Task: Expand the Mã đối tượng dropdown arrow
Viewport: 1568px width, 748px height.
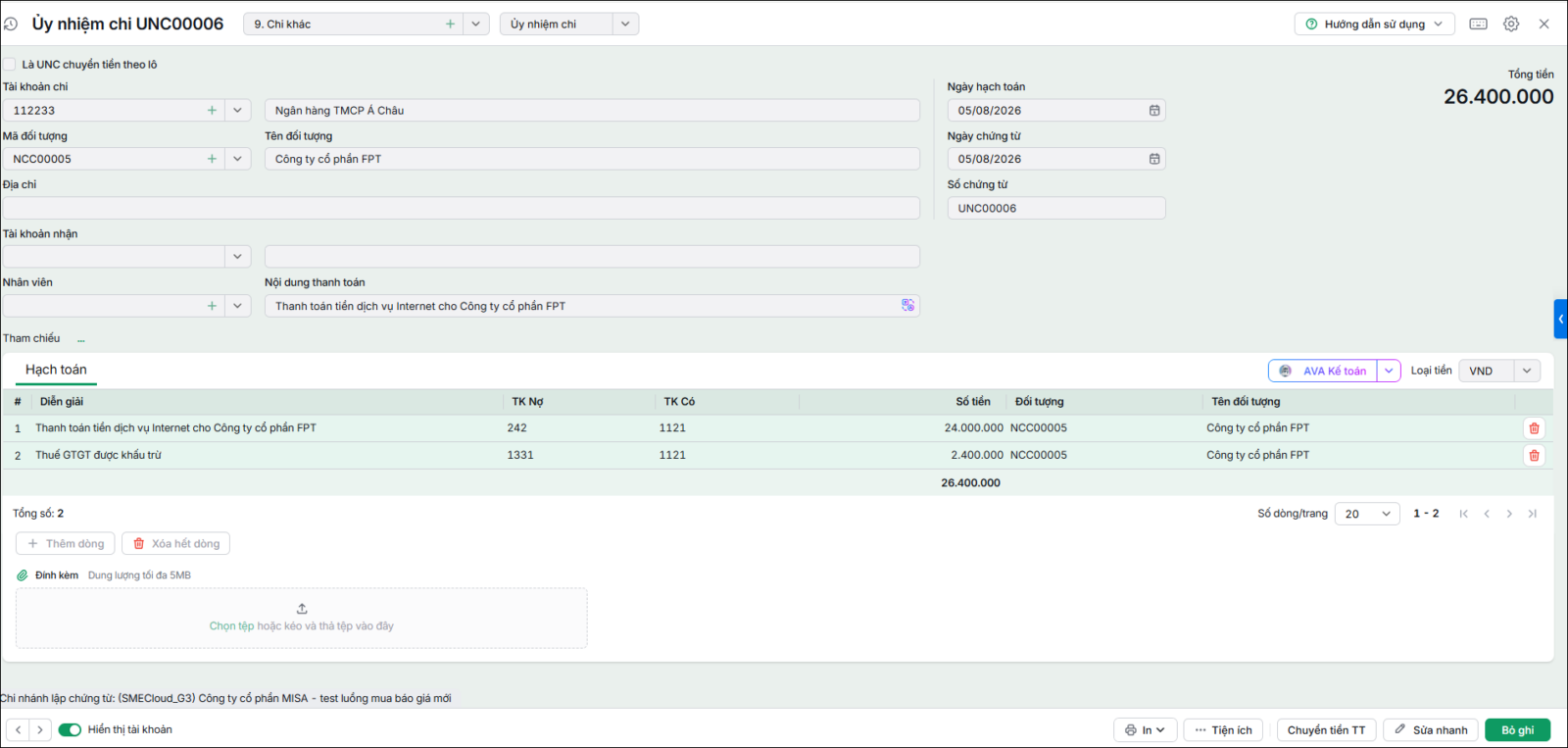Action: (237, 159)
